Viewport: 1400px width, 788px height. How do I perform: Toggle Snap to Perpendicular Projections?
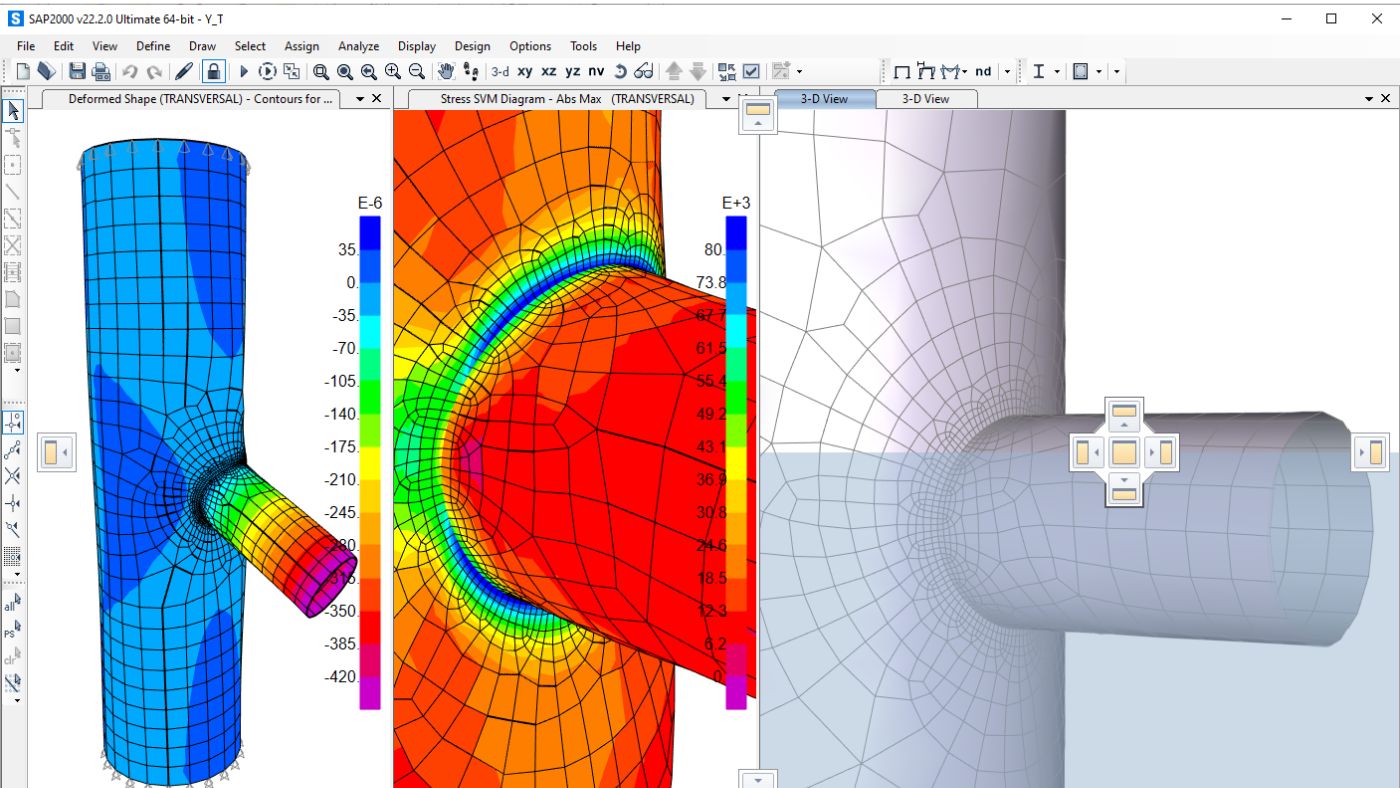pos(13,502)
